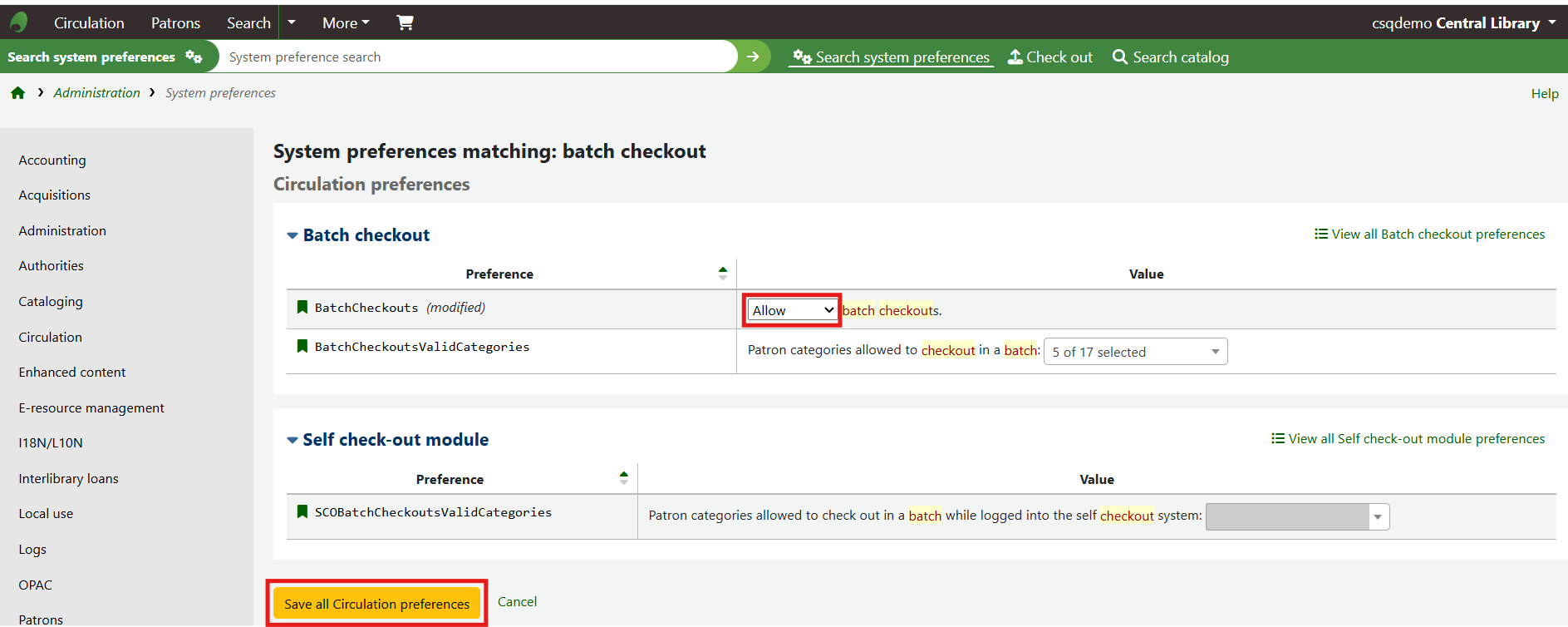Open Accounting preferences in sidebar
The image size is (1568, 627).
52,160
